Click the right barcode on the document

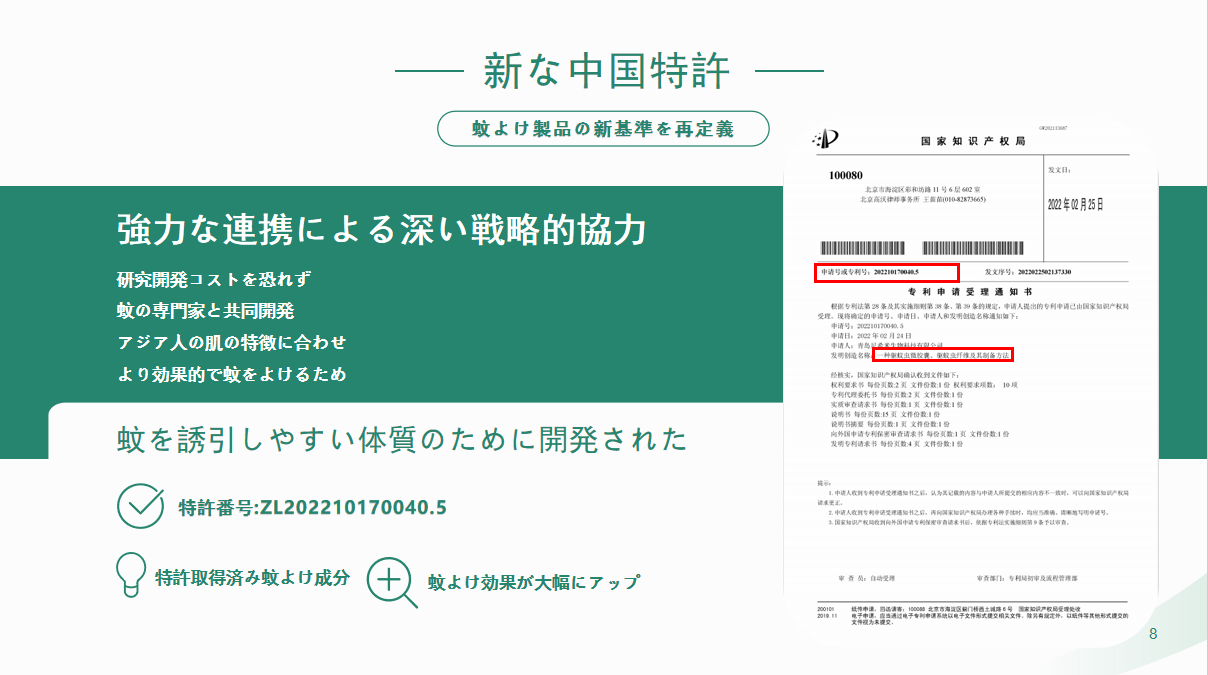pyautogui.click(x=972, y=248)
